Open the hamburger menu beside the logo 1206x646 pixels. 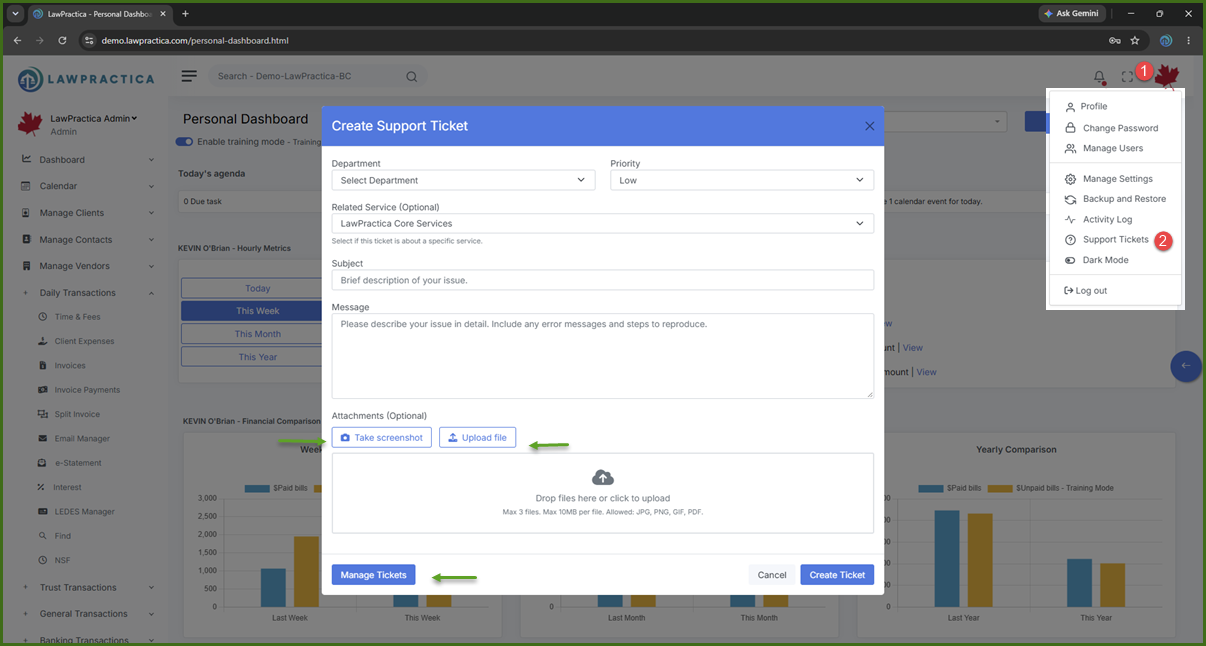coord(189,76)
